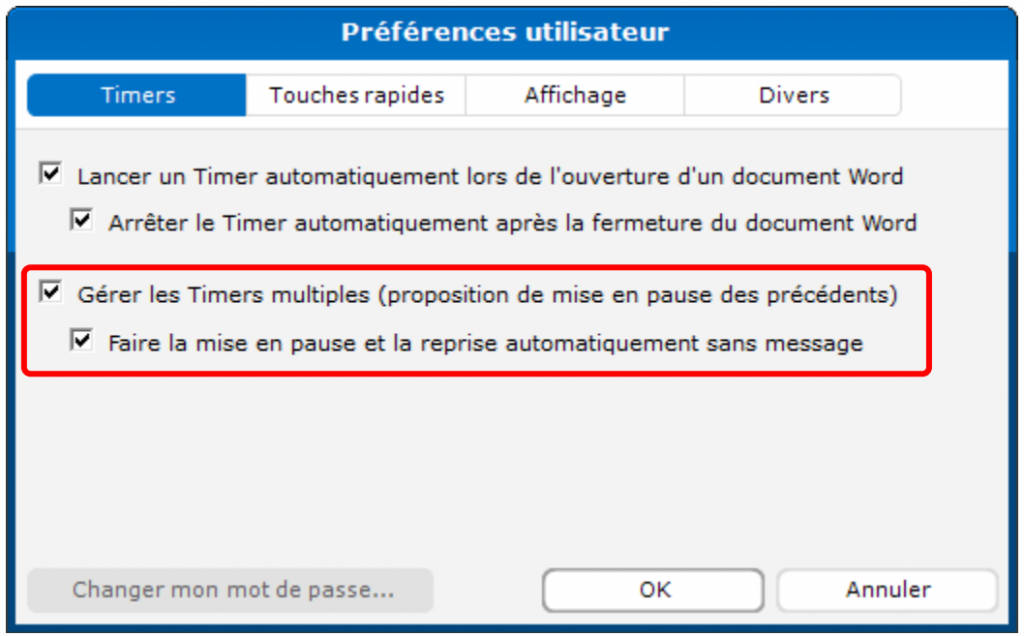Click the label text 'Gérer les Timers multiples'
Image resolution: width=1024 pixels, height=636 pixels.
coord(223,295)
